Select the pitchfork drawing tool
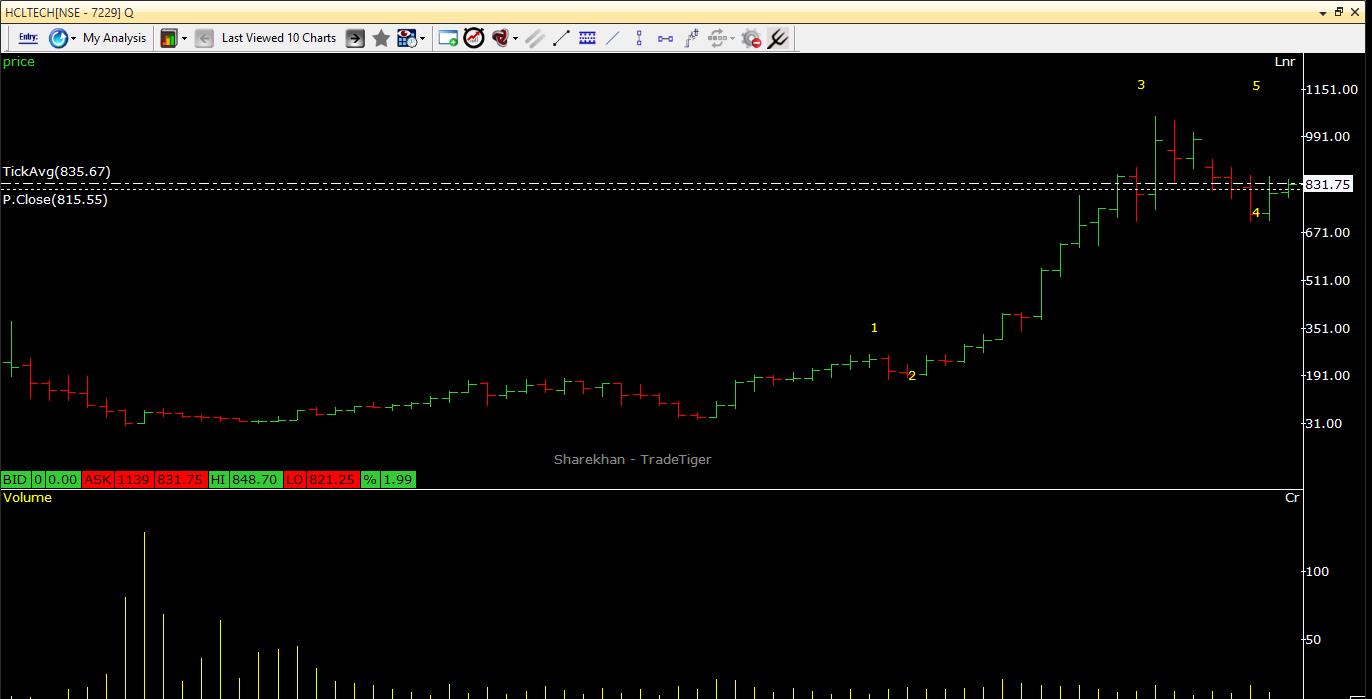 (x=778, y=38)
